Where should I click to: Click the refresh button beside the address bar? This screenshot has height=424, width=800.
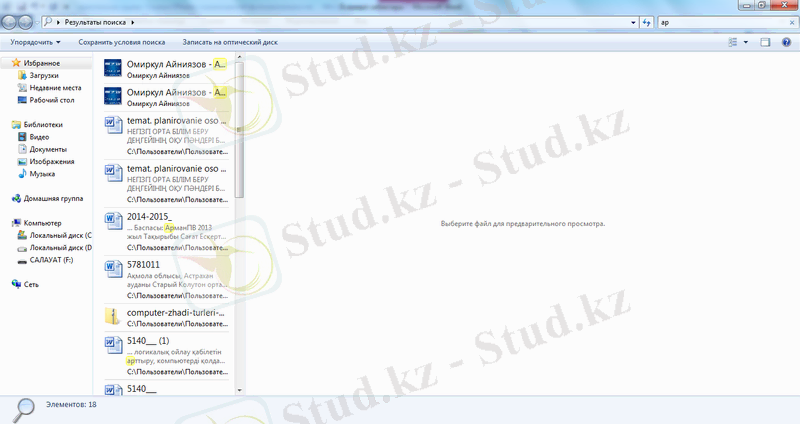pyautogui.click(x=645, y=20)
